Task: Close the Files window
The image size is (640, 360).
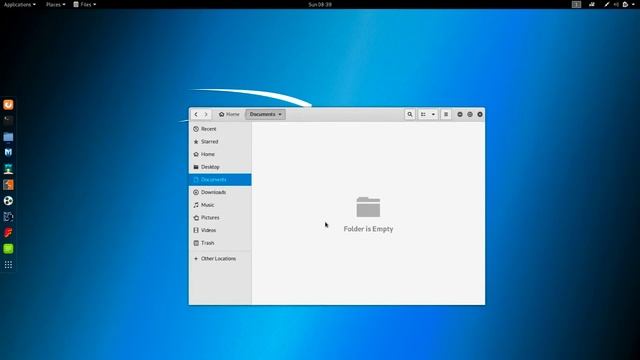Action: pos(480,114)
